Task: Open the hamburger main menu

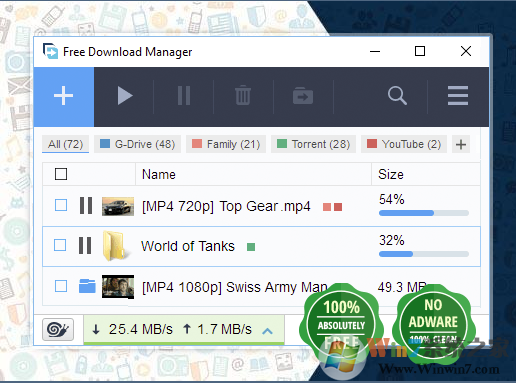Action: tap(458, 96)
